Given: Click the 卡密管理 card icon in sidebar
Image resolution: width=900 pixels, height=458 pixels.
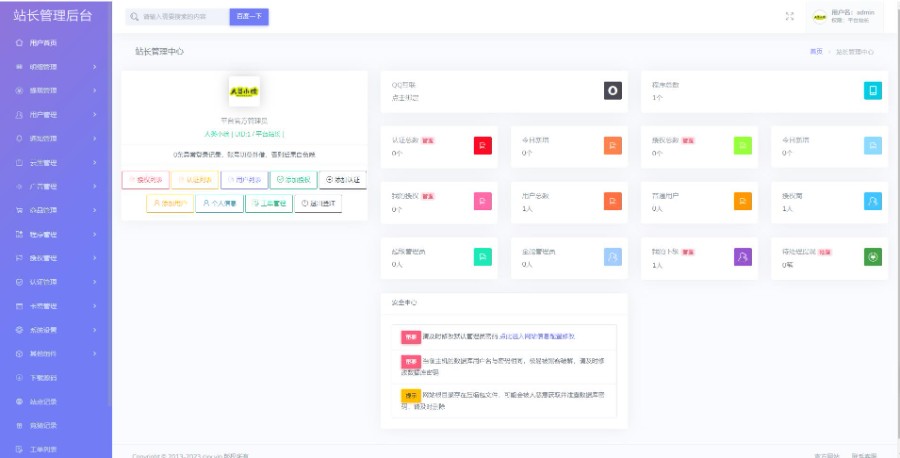Looking at the screenshot, I should coord(19,306).
